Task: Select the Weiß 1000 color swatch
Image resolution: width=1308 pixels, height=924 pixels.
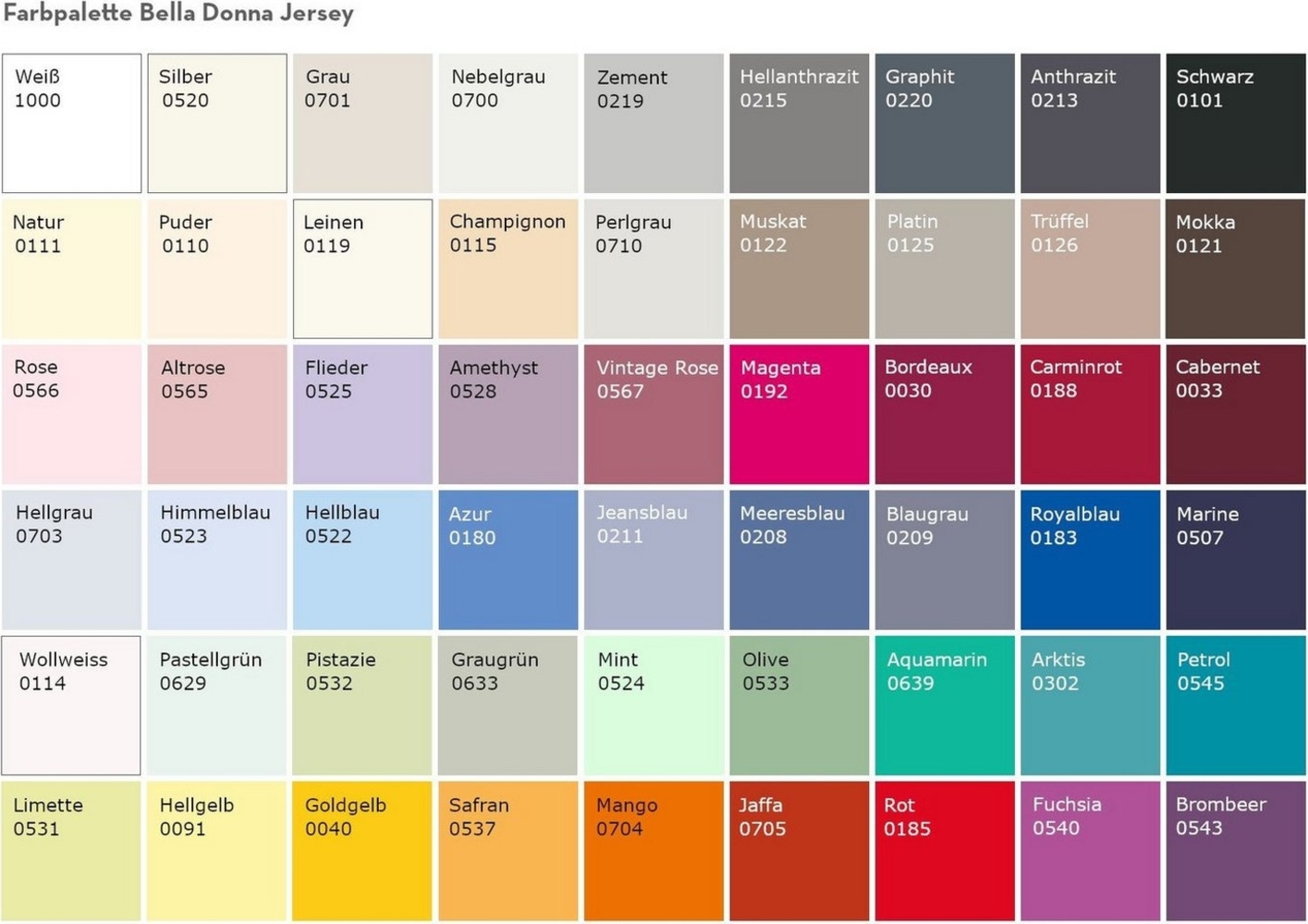Action: tap(71, 123)
